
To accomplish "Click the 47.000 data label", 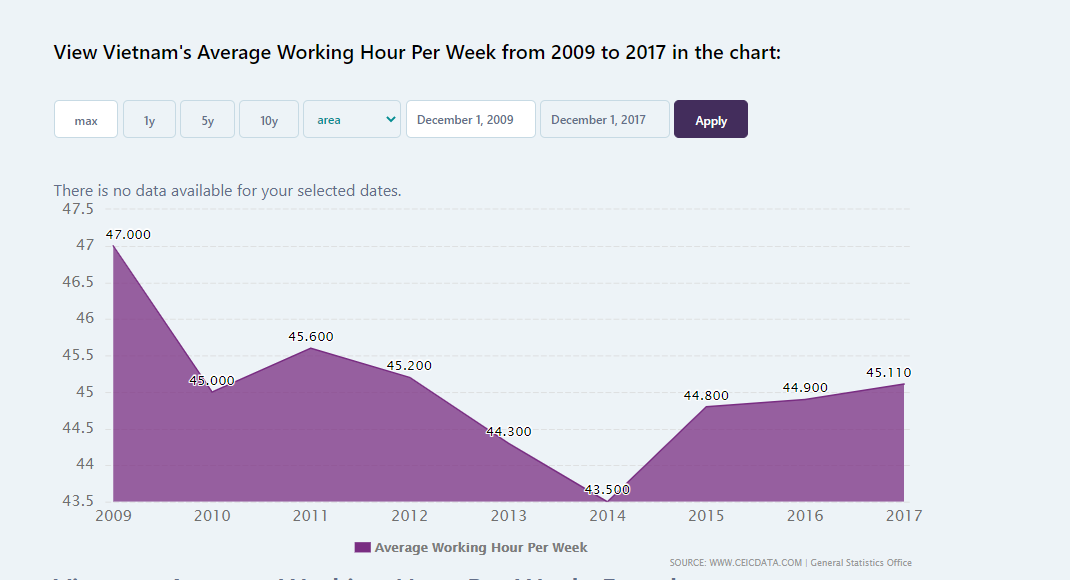I will (128, 235).
